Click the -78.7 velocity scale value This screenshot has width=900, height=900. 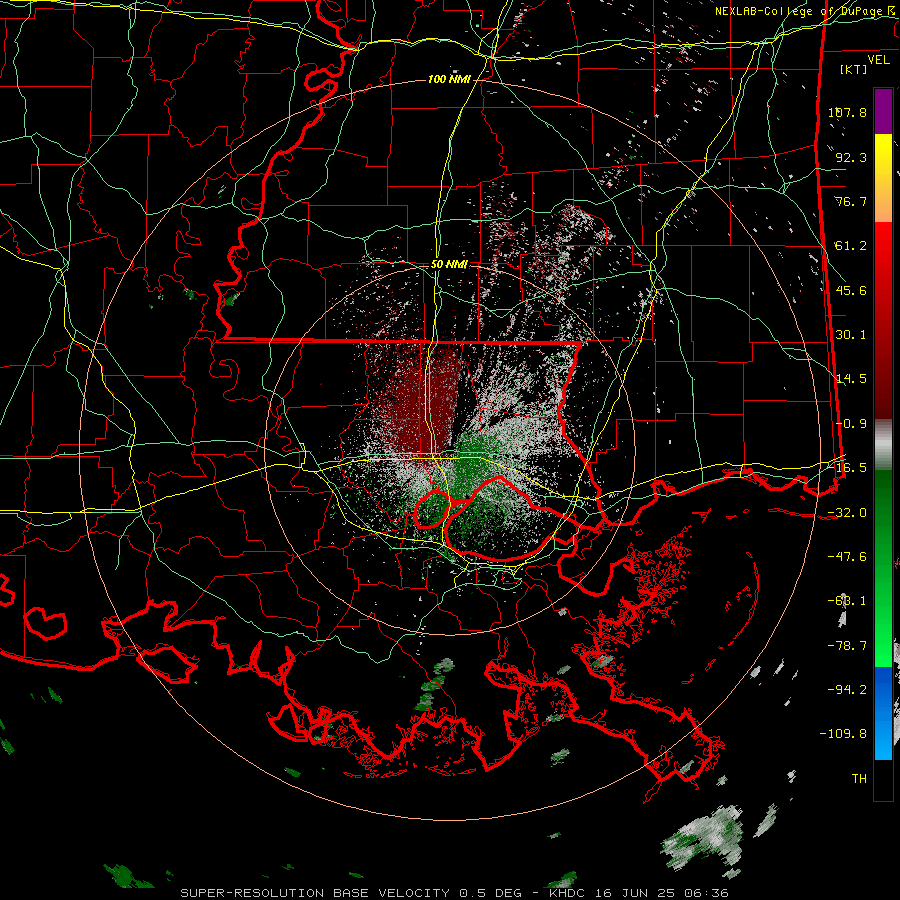(x=847, y=646)
